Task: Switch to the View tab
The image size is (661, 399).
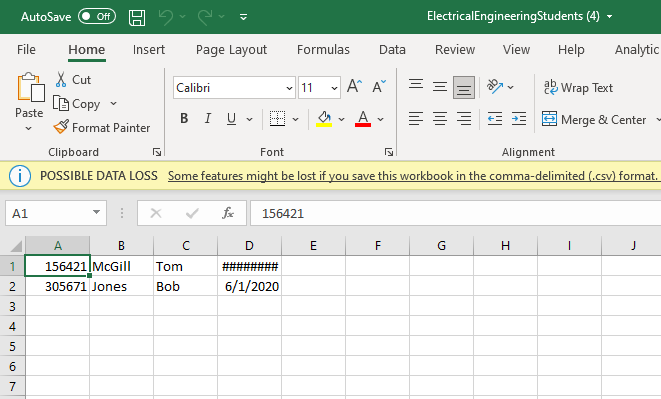Action: coord(516,50)
